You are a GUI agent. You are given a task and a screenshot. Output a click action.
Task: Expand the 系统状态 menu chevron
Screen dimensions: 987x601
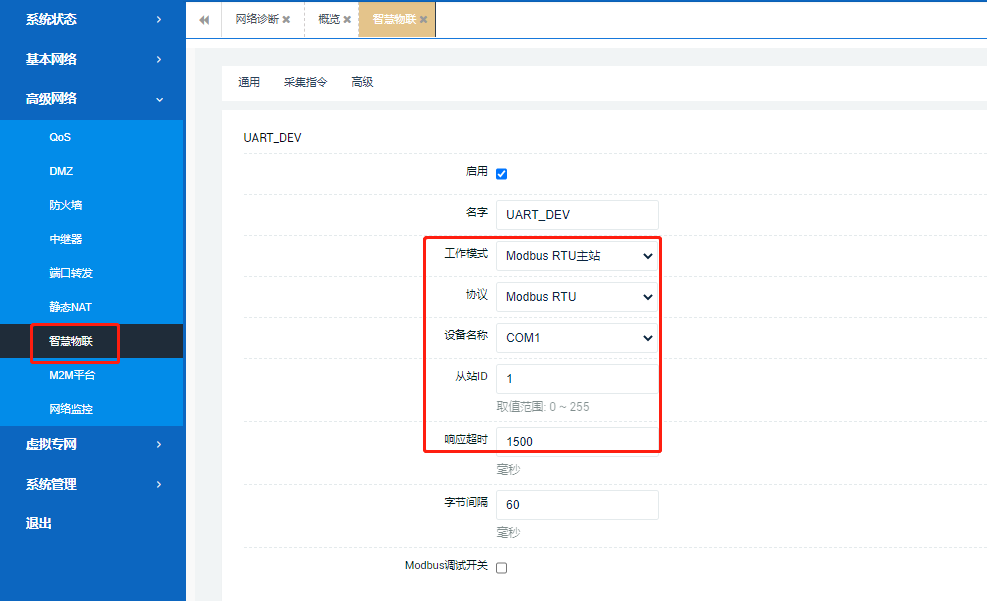[x=159, y=19]
